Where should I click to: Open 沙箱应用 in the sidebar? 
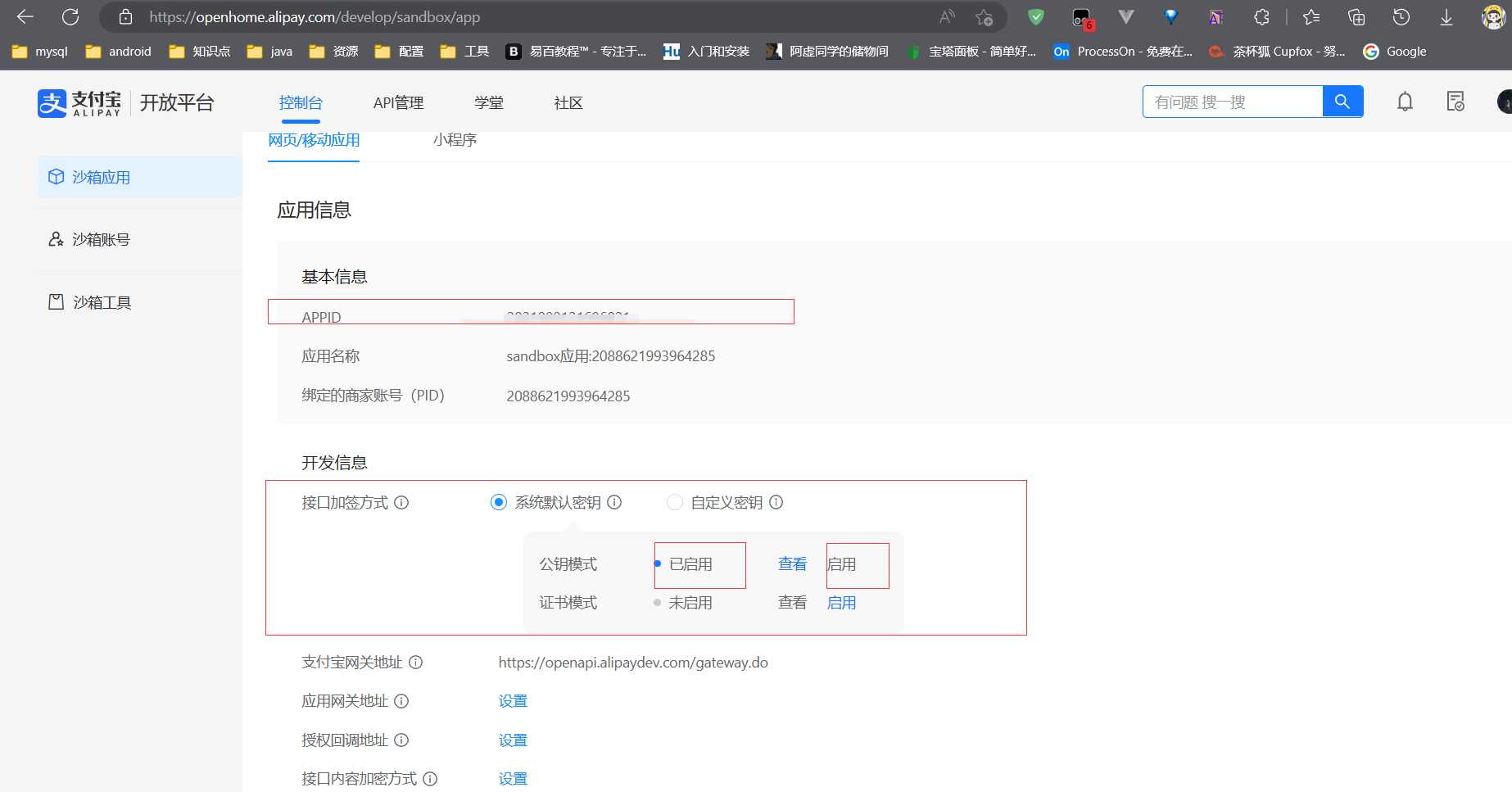(140, 177)
